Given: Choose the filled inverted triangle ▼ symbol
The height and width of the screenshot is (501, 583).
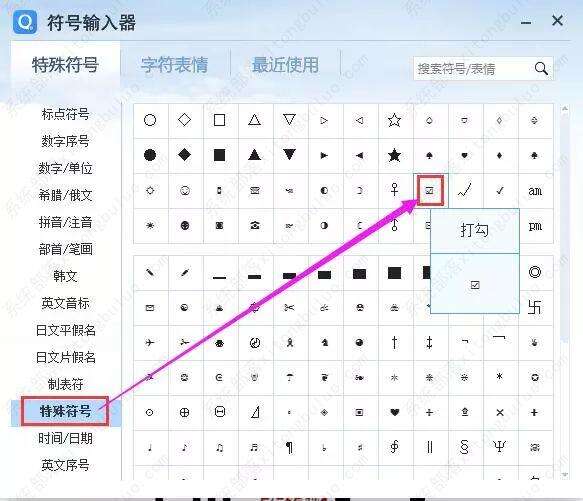Looking at the screenshot, I should [x=289, y=154].
